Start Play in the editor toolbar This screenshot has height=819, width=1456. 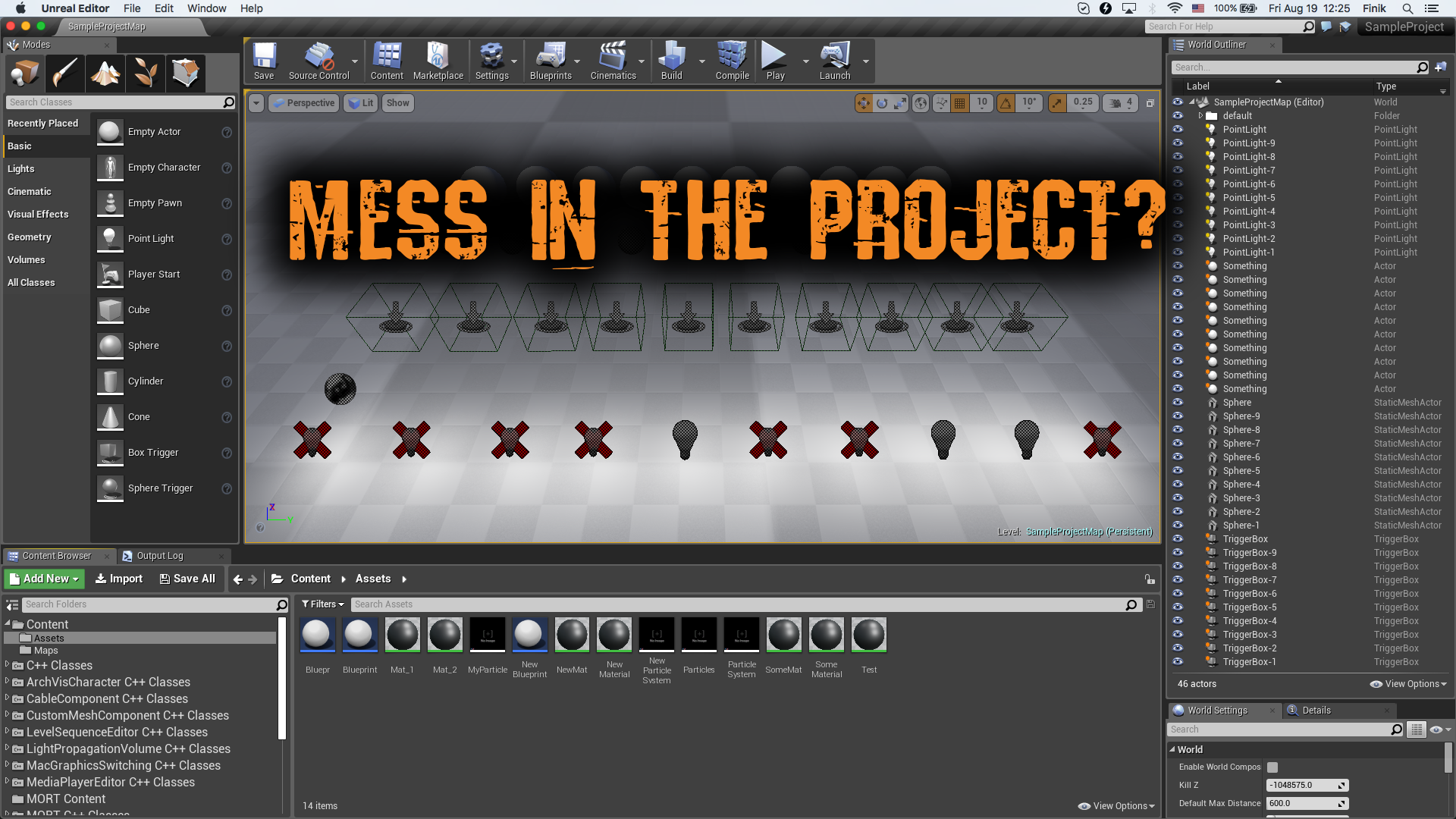pyautogui.click(x=775, y=61)
